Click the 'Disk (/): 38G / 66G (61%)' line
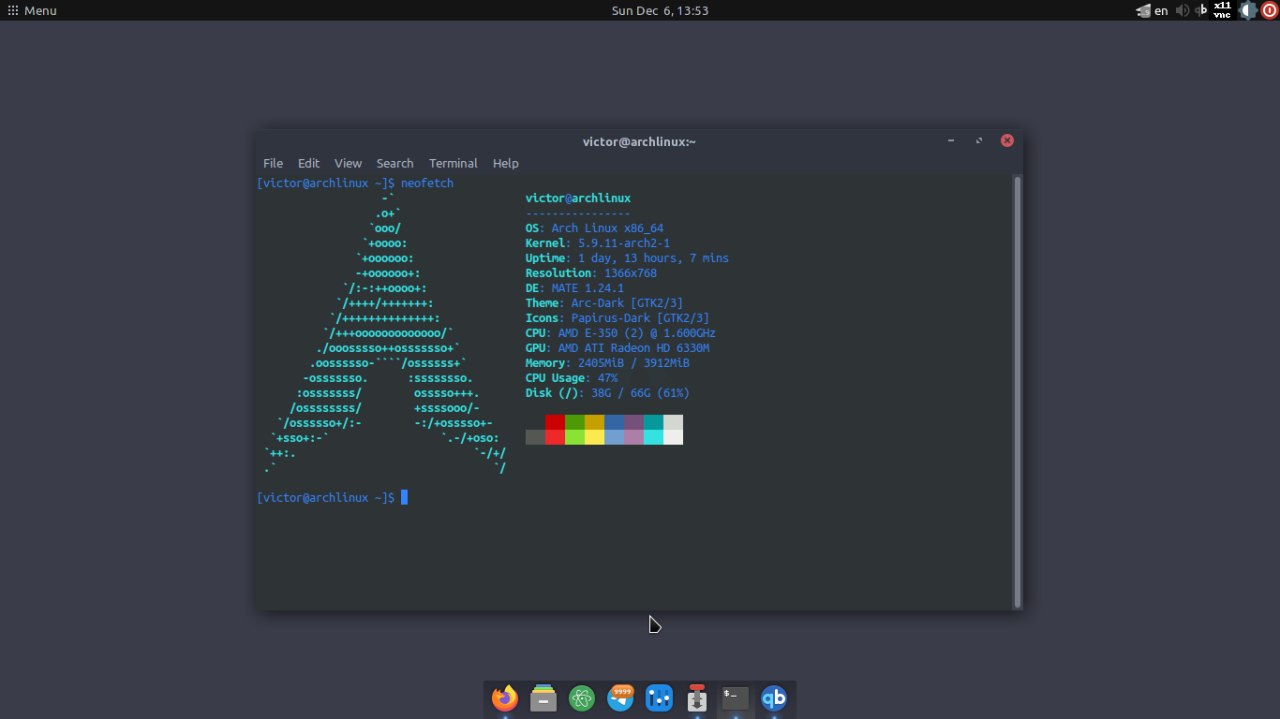This screenshot has height=719, width=1280. (x=607, y=393)
